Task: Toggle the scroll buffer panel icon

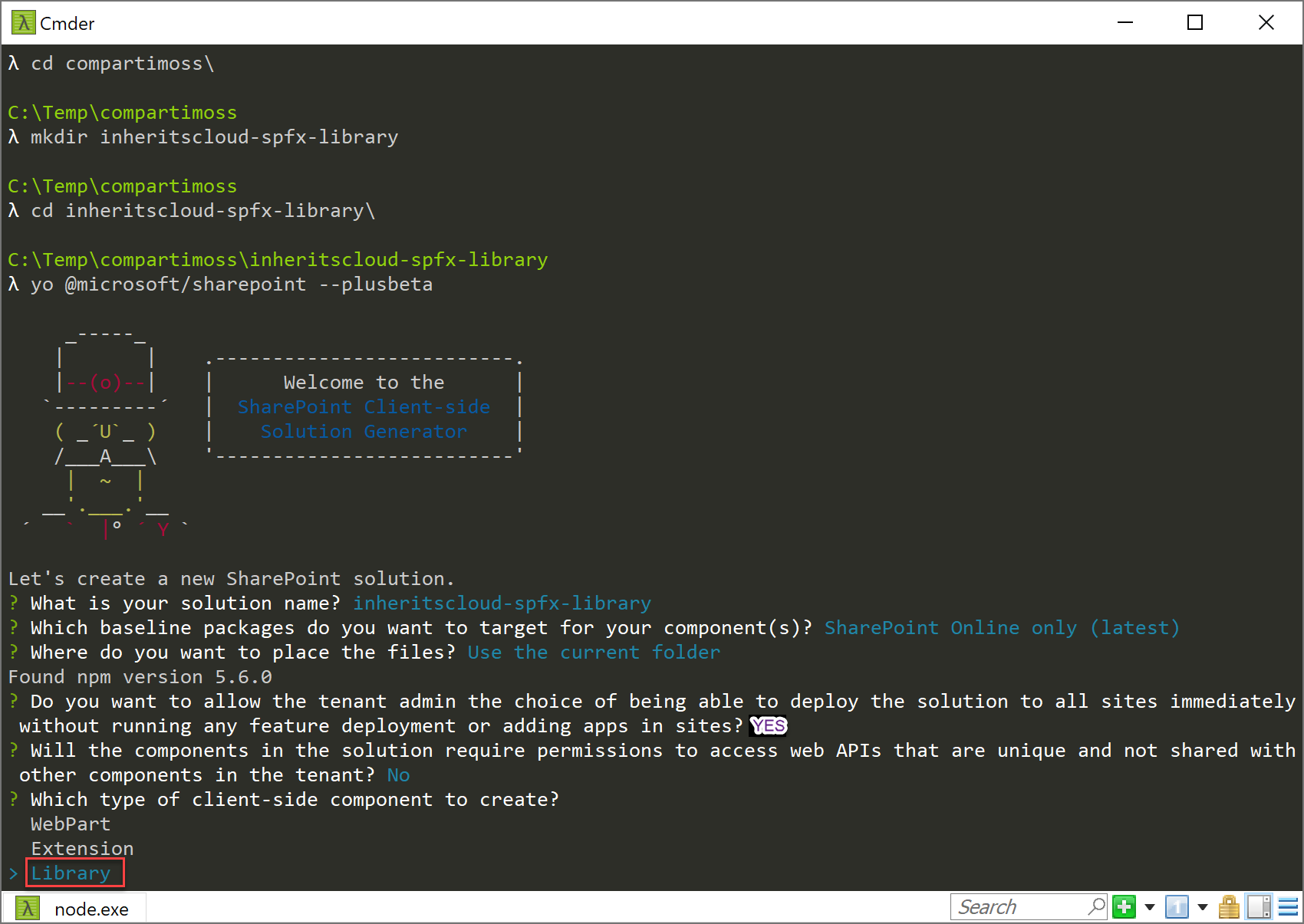Action: tap(1259, 907)
